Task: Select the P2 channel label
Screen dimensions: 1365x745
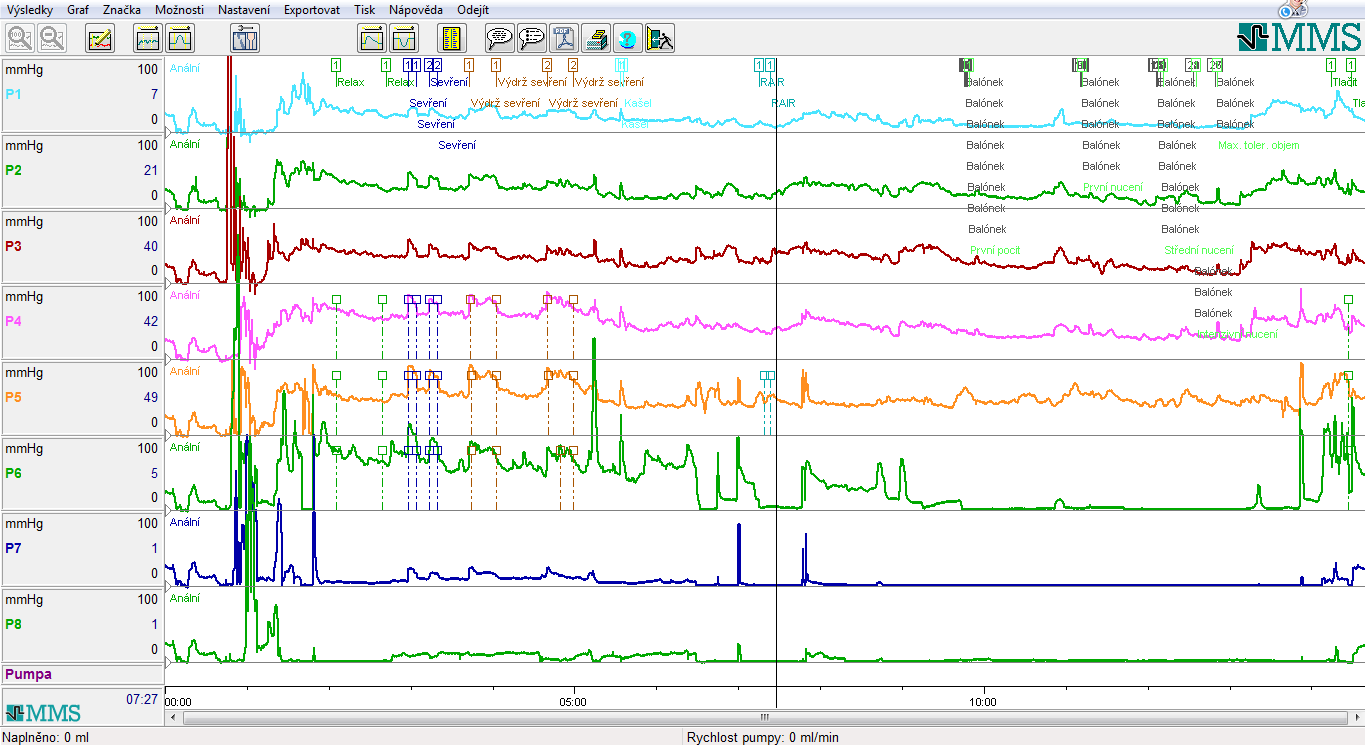Action: pos(12,170)
